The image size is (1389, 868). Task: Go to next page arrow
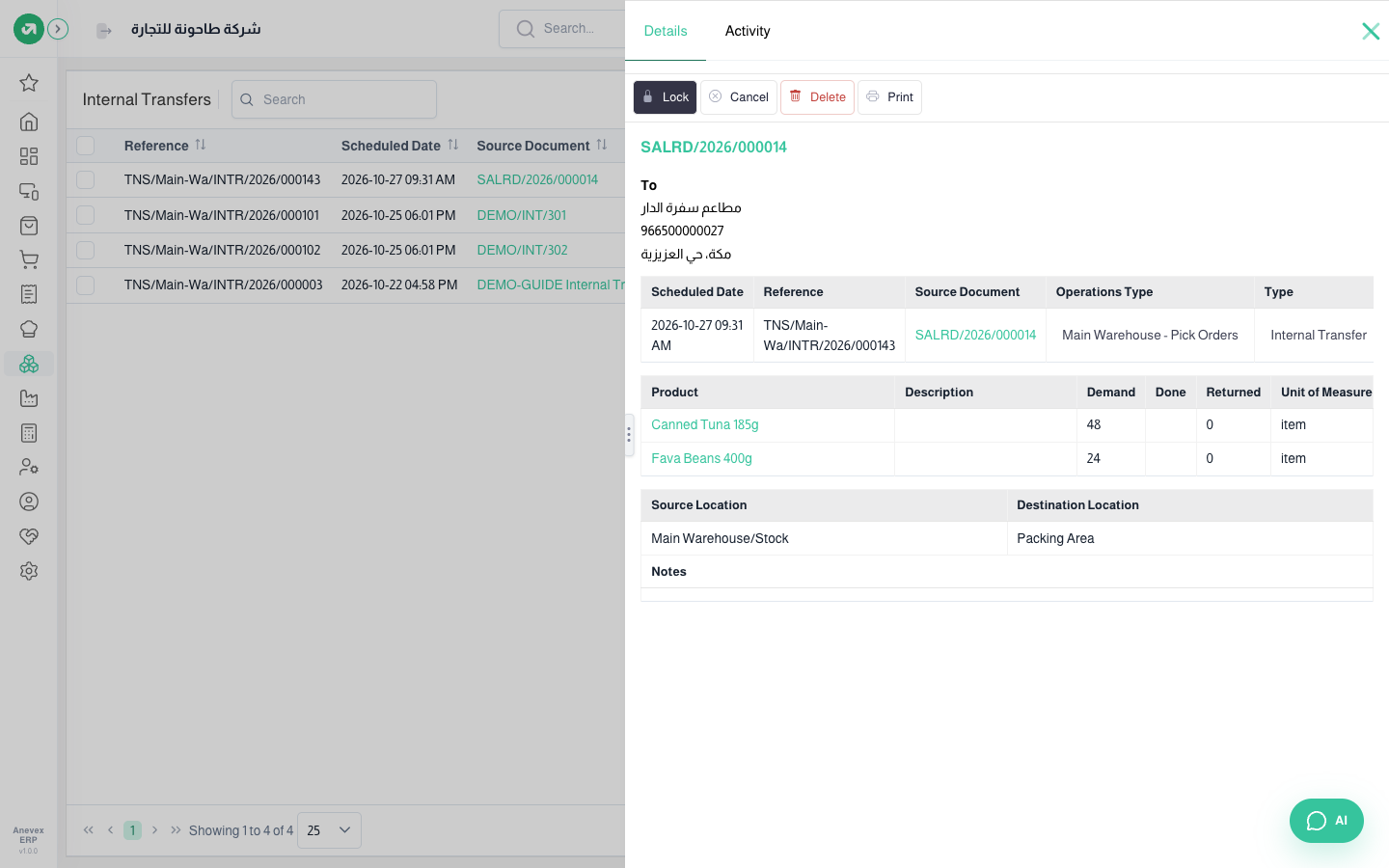coord(154,830)
